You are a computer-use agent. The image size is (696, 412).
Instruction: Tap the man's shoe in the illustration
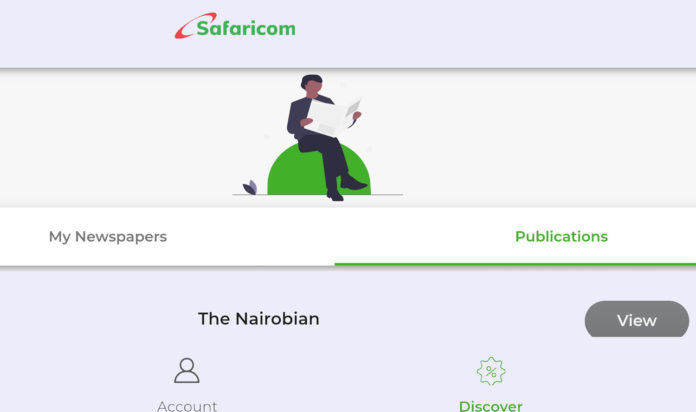353,183
